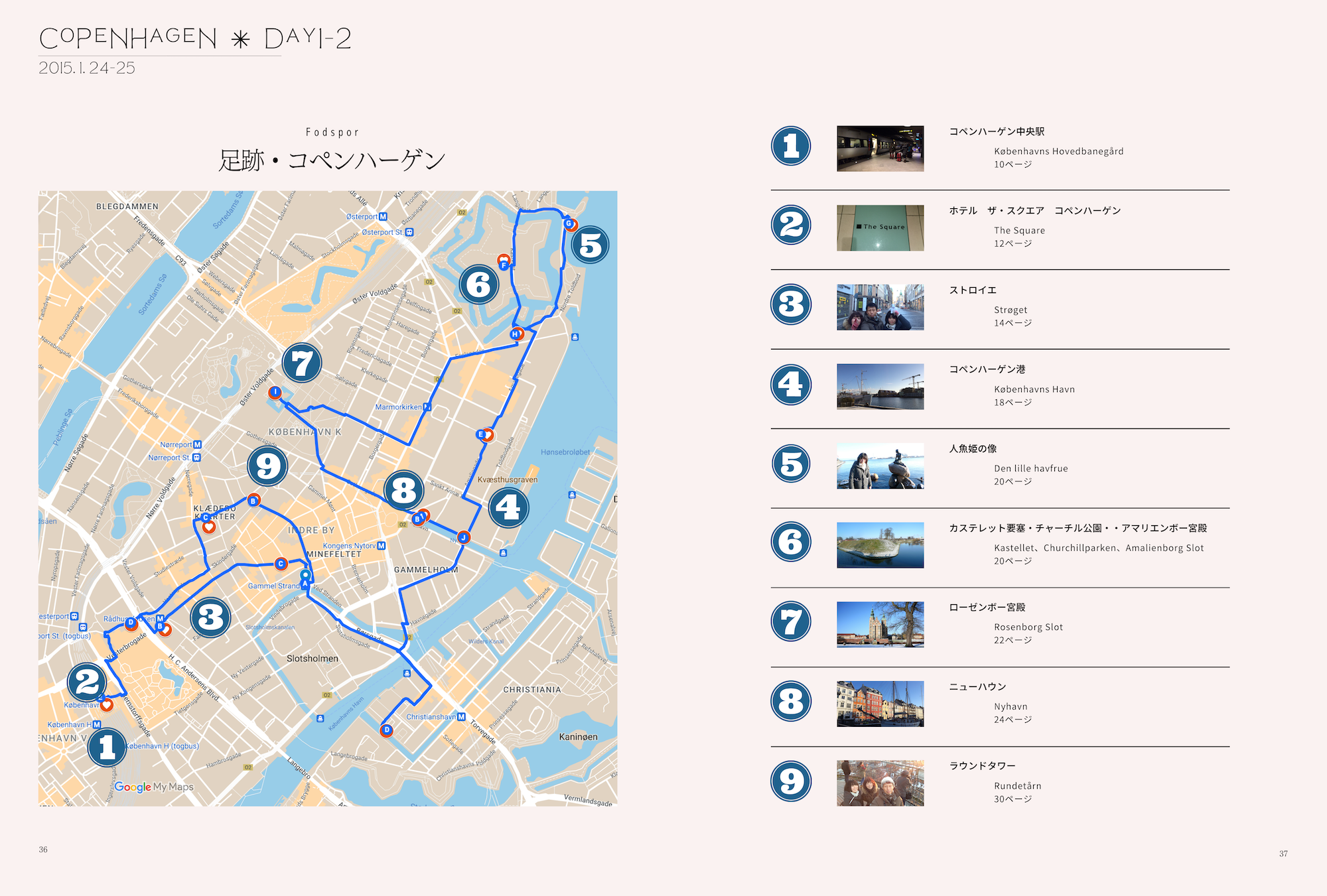Click the Rundetårn list entry text
The image size is (1327, 896).
pyautogui.click(x=1017, y=786)
